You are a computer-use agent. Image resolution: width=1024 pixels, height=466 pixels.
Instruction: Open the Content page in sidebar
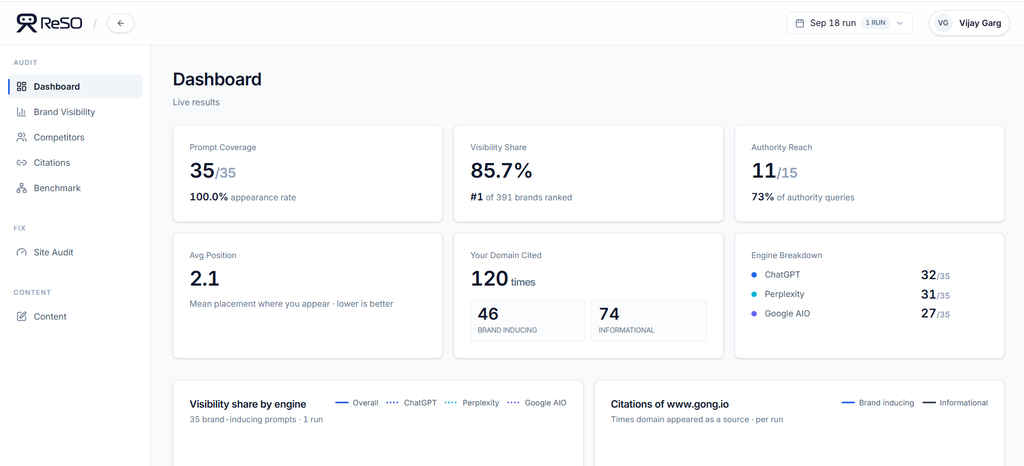75,317
